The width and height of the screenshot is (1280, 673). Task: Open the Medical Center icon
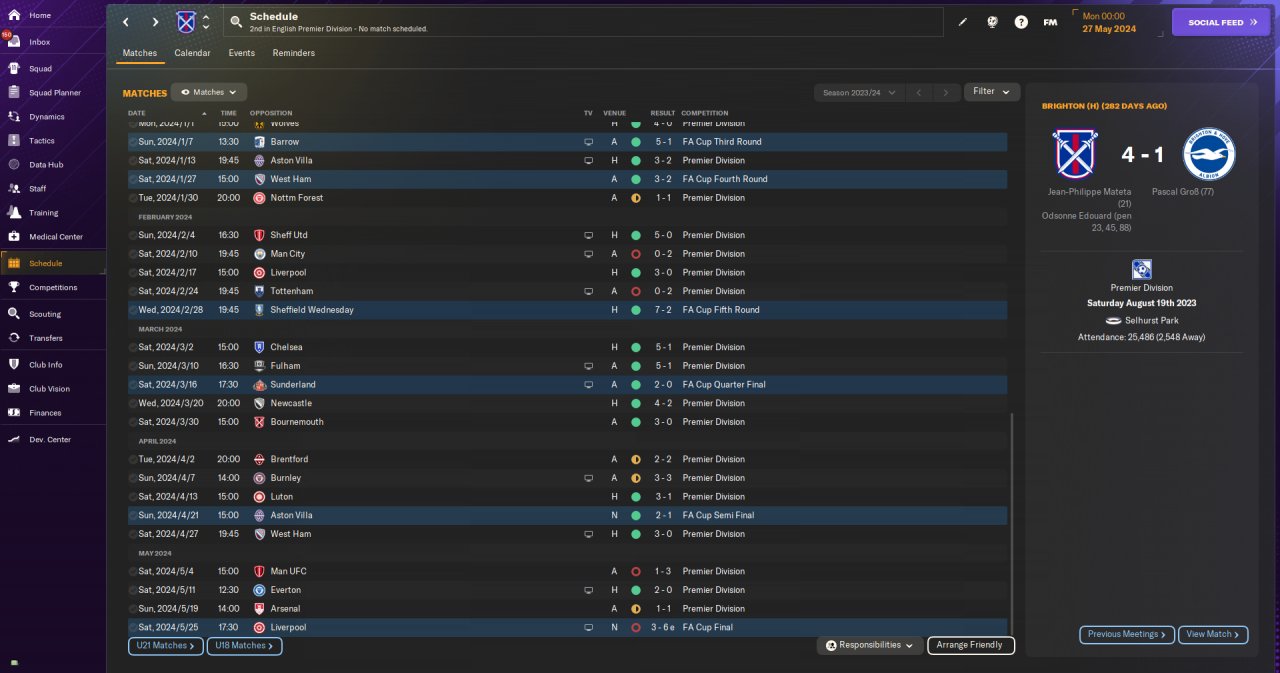tap(14, 237)
